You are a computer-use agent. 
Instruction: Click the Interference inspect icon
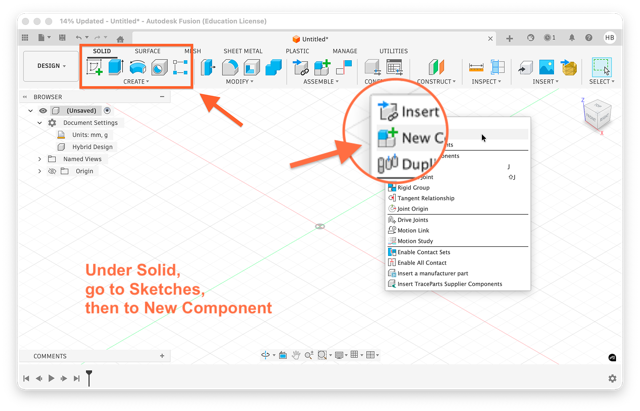pos(498,67)
